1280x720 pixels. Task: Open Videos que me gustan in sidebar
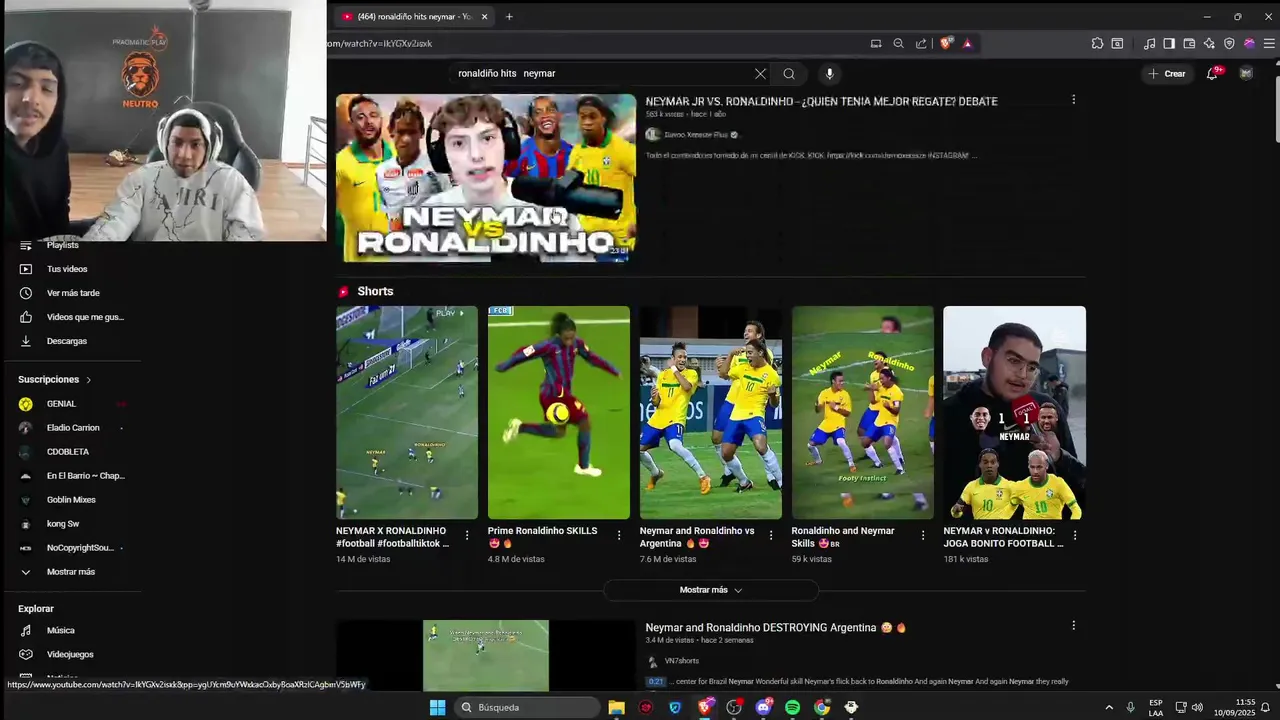point(84,317)
